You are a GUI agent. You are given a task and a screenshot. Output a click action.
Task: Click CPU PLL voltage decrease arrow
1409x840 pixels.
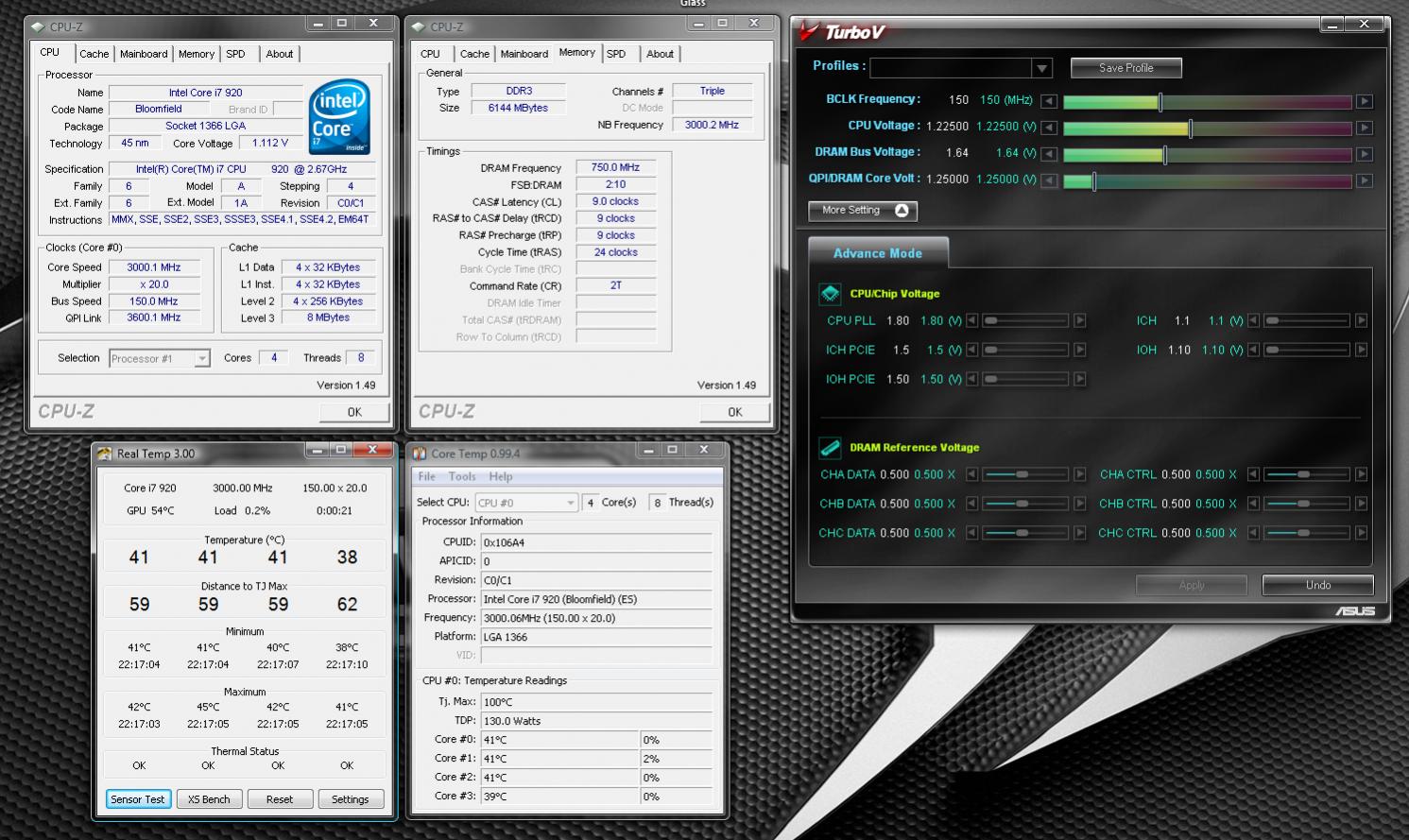(x=971, y=321)
